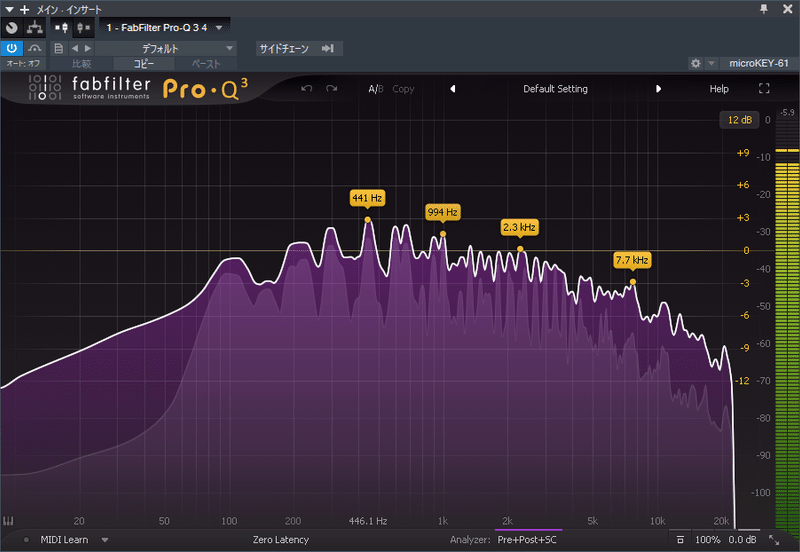This screenshot has height=552, width=800.
Task: Open the Default Setting preset menu
Action: (555, 89)
